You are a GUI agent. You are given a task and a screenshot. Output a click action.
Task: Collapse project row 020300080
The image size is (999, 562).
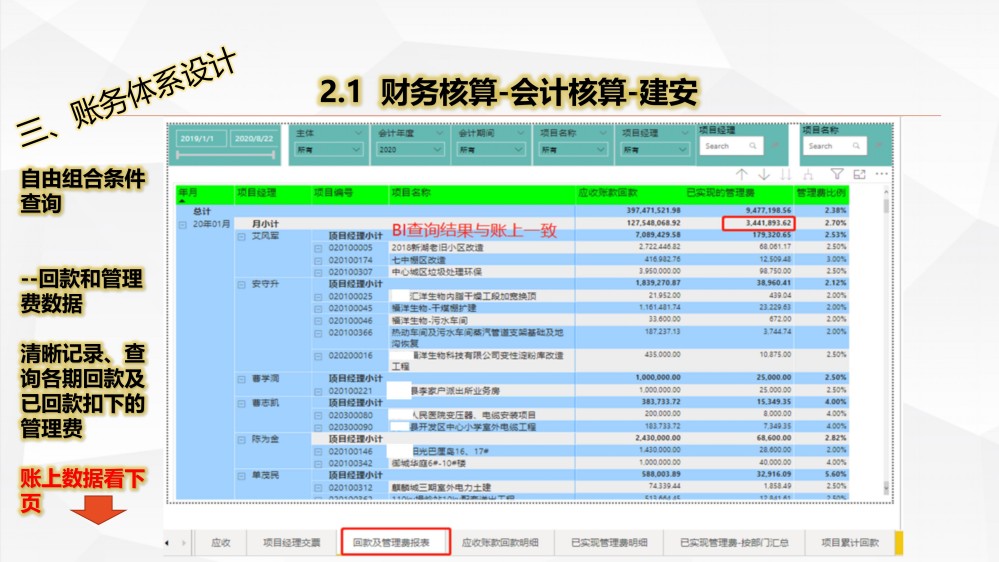(318, 415)
